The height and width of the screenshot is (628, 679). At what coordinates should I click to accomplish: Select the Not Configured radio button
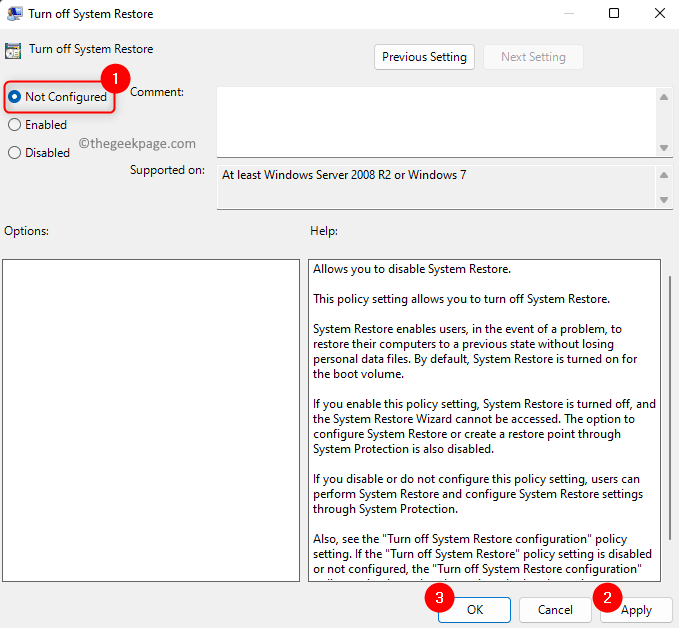point(14,97)
